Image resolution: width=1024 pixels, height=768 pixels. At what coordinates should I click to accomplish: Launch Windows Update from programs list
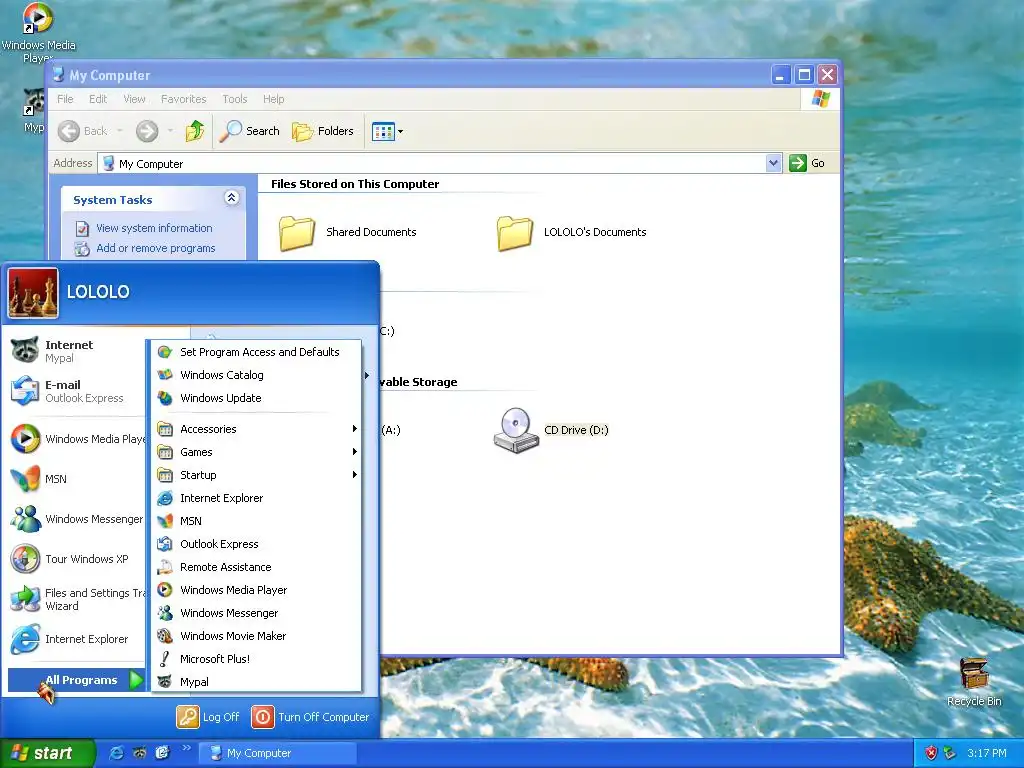click(x=257, y=398)
